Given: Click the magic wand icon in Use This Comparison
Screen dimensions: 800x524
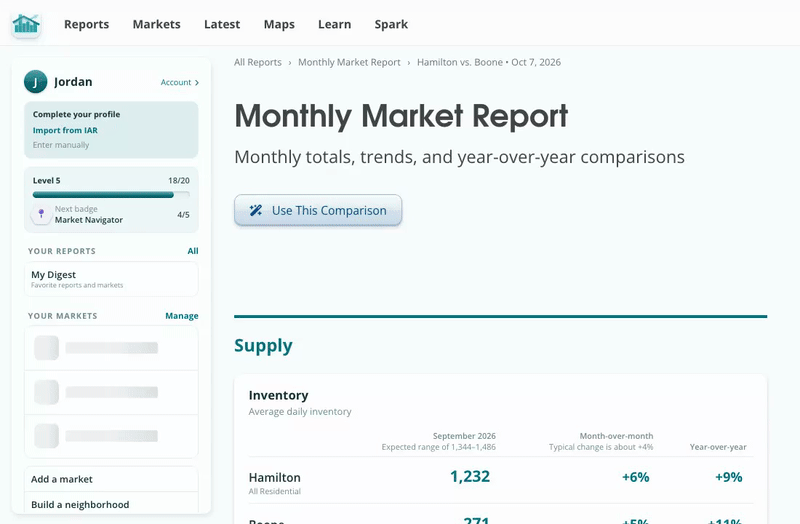Looking at the screenshot, I should (x=256, y=210).
